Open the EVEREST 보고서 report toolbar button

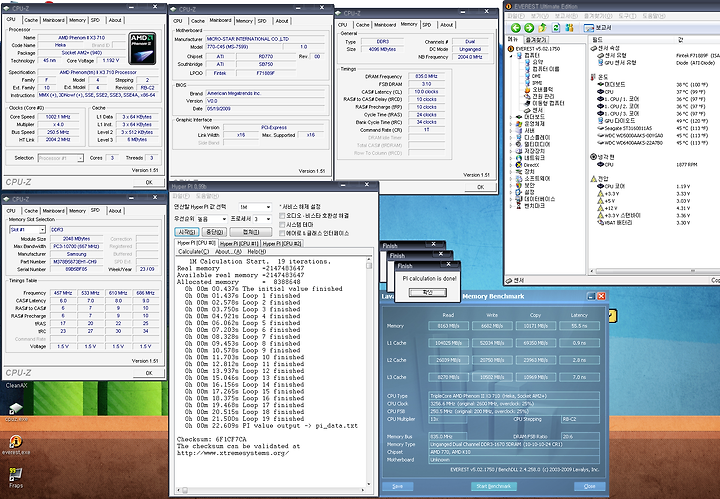(597, 28)
